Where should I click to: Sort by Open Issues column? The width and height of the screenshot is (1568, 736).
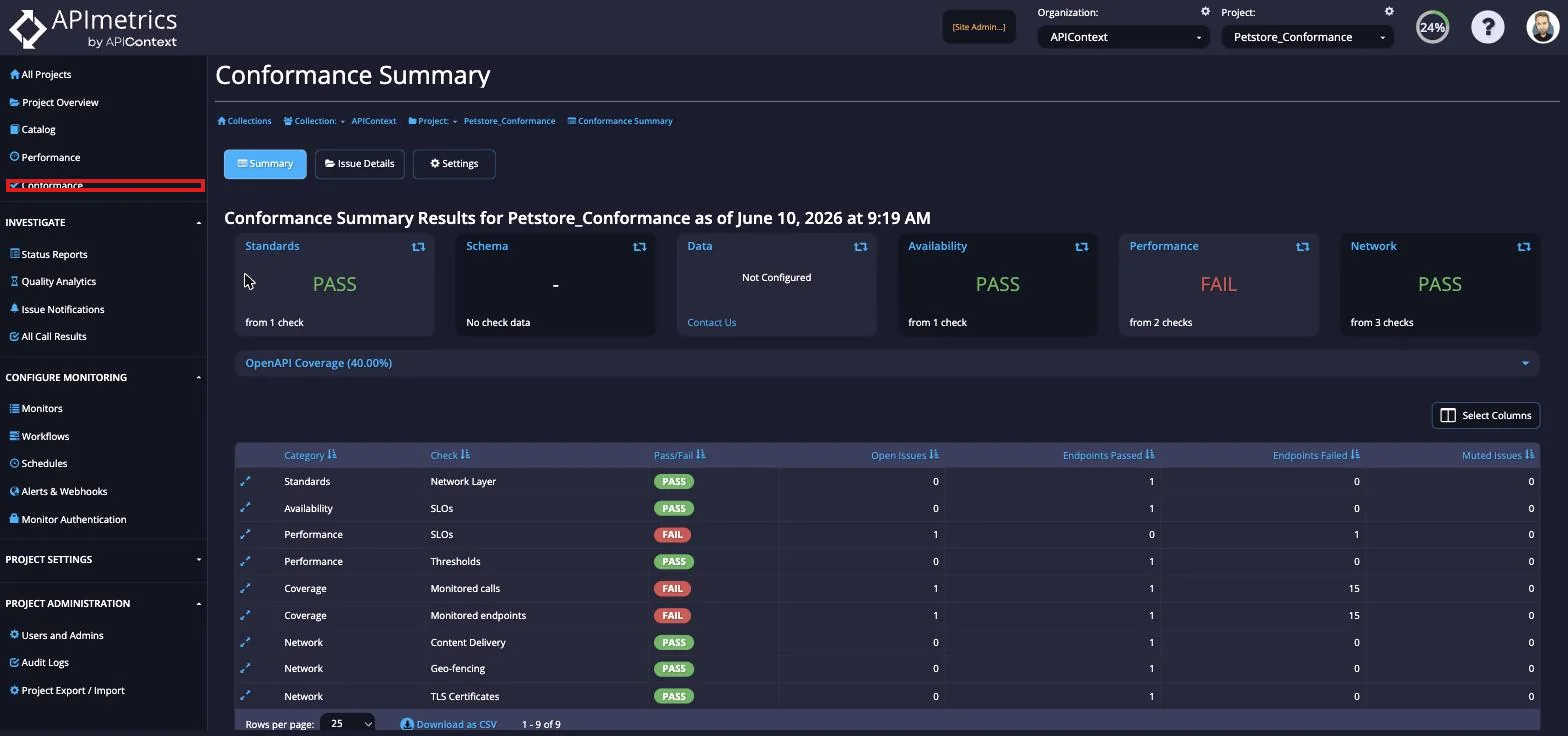pyautogui.click(x=904, y=455)
